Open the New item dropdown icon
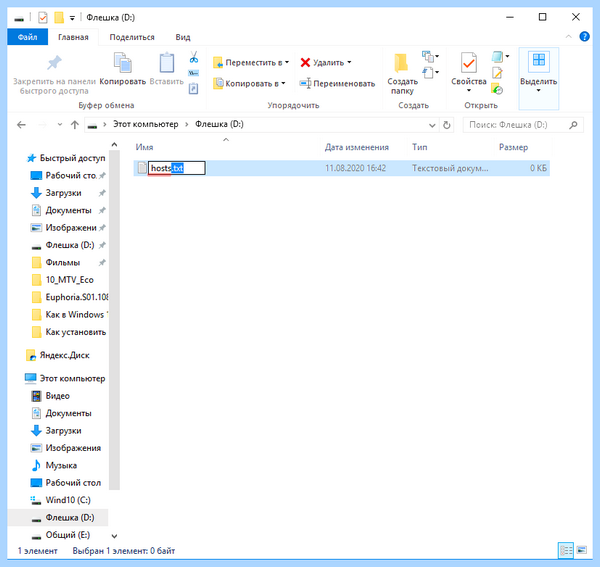This screenshot has height=567, width=600. [x=430, y=57]
